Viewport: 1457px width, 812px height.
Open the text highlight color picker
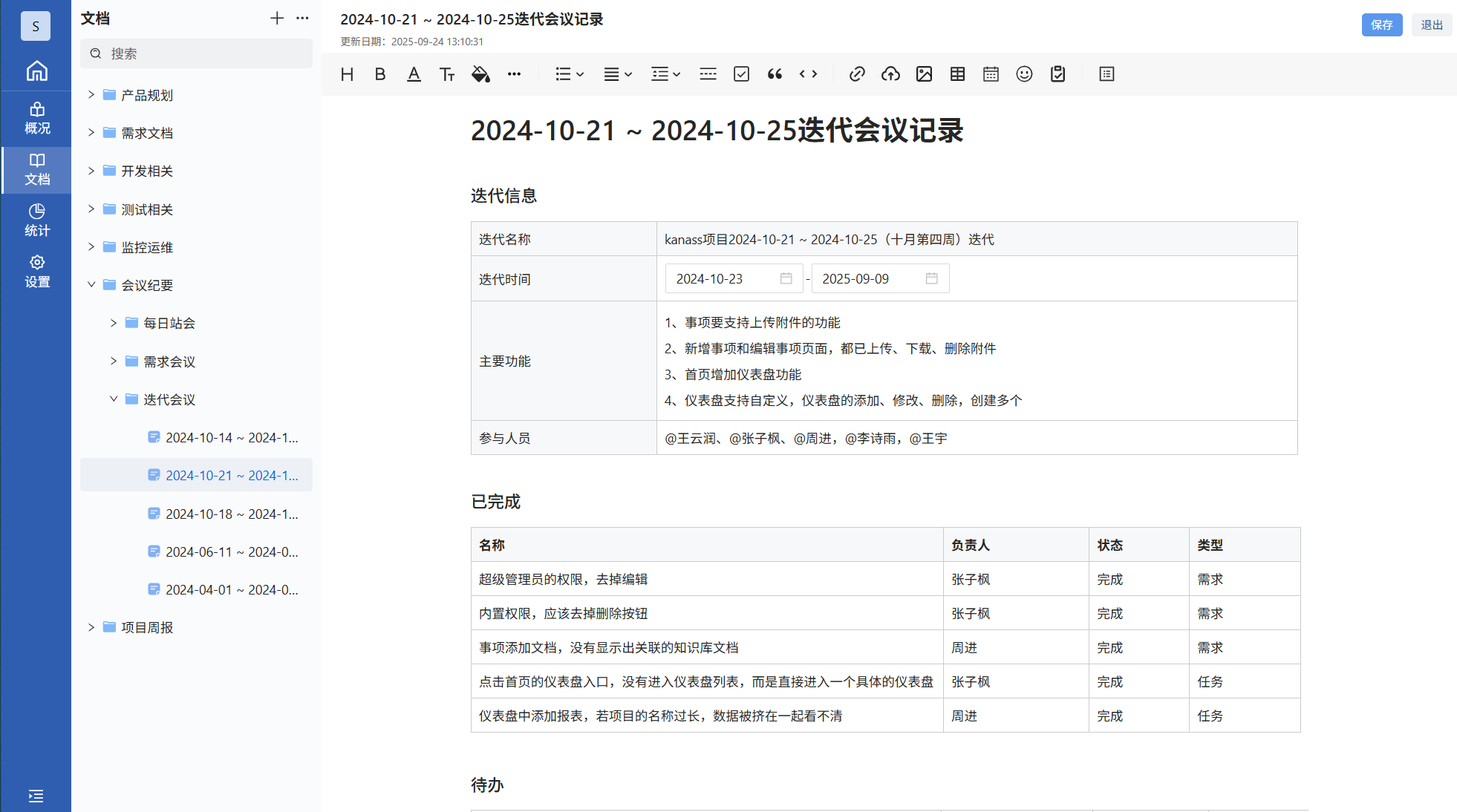tap(480, 73)
